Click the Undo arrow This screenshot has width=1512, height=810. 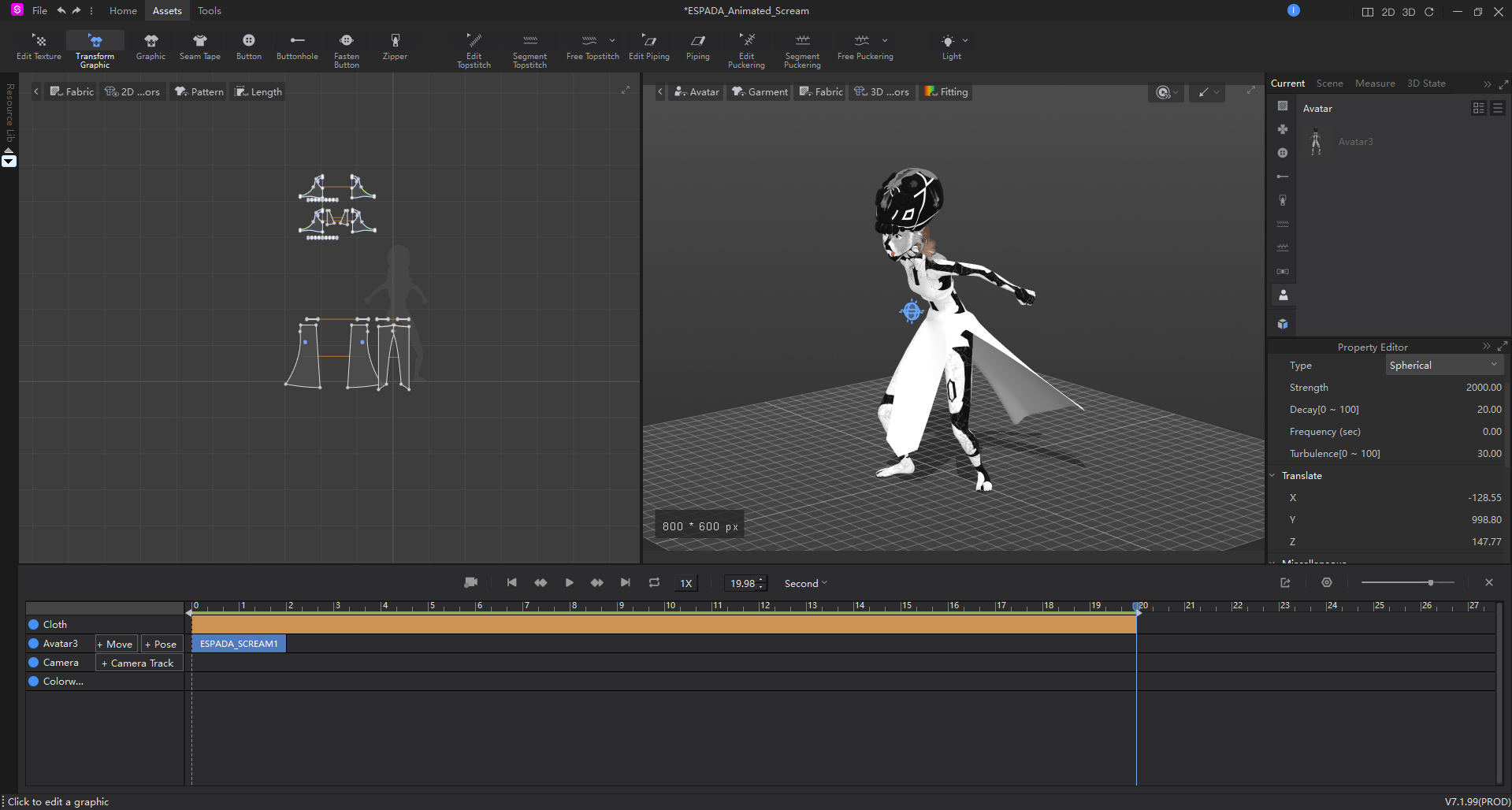61,10
